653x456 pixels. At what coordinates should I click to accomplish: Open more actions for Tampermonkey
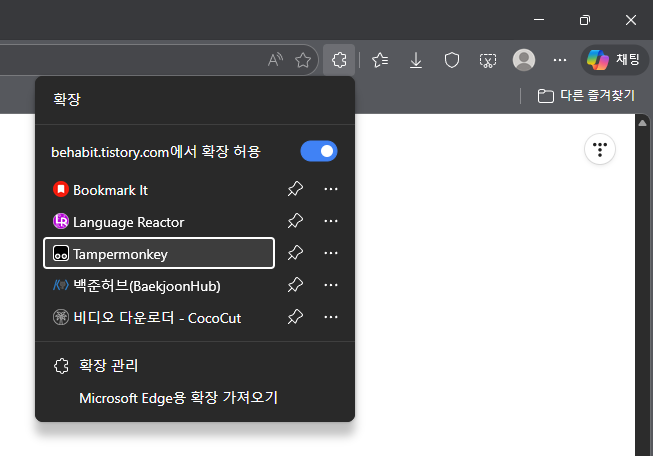point(331,253)
